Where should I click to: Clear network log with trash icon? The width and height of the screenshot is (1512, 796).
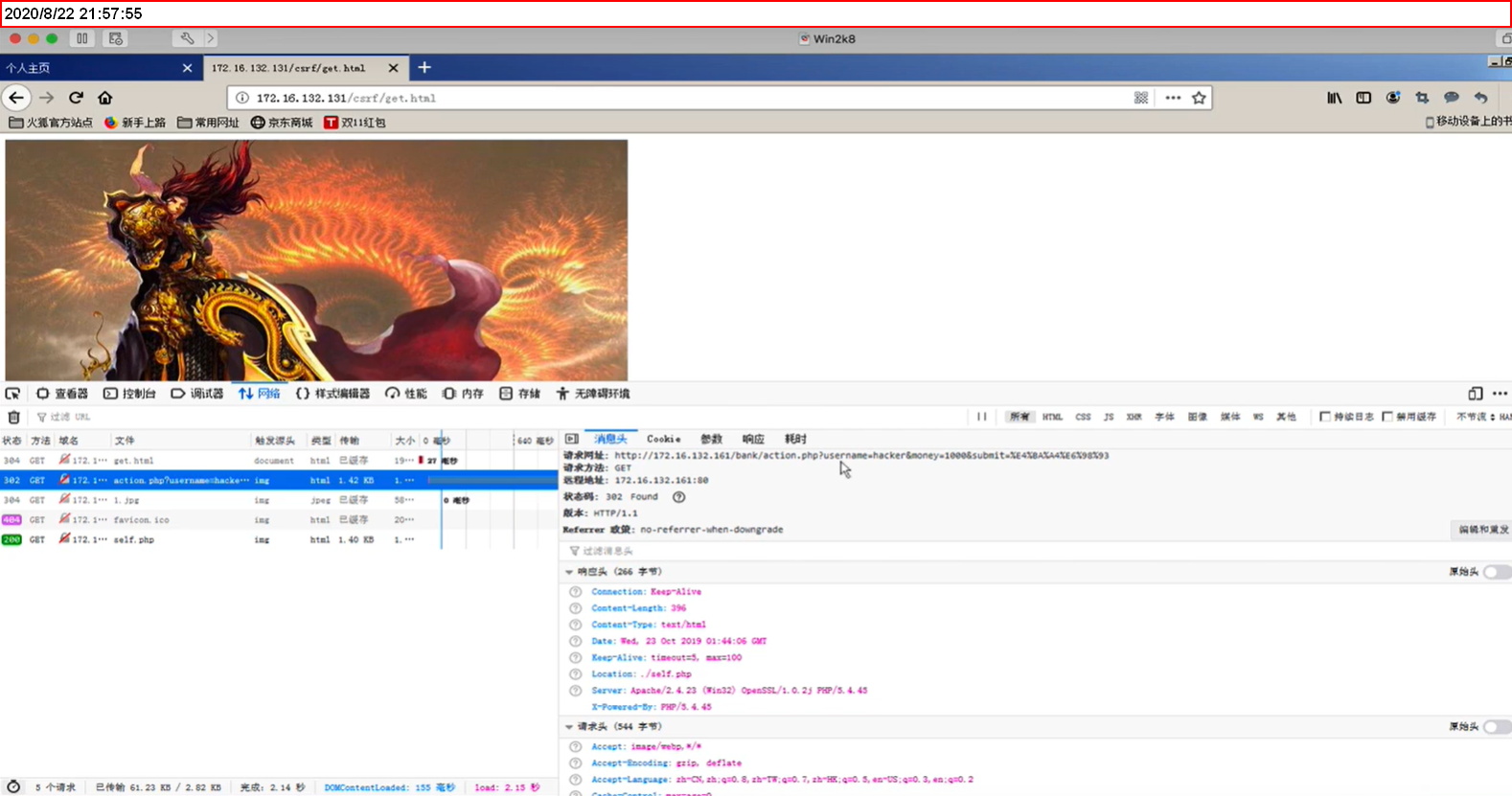[x=13, y=417]
